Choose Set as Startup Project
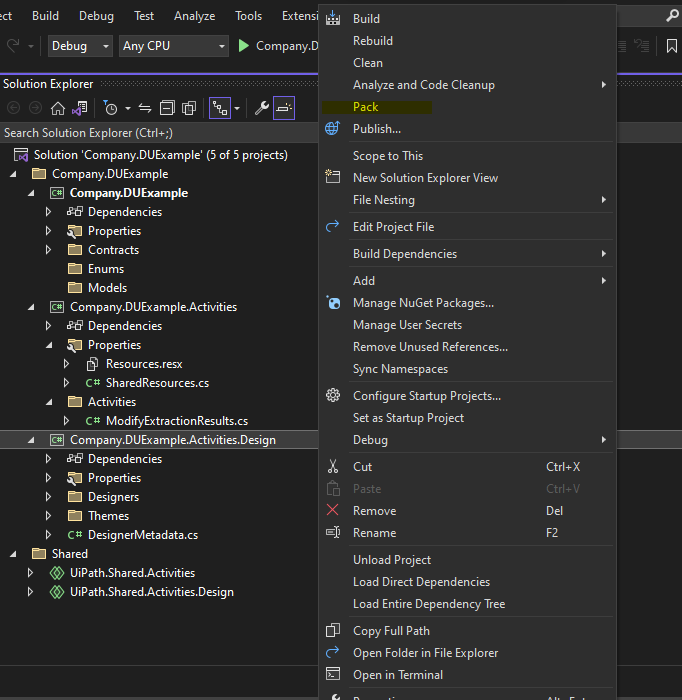Image resolution: width=682 pixels, height=700 pixels. [467, 418]
